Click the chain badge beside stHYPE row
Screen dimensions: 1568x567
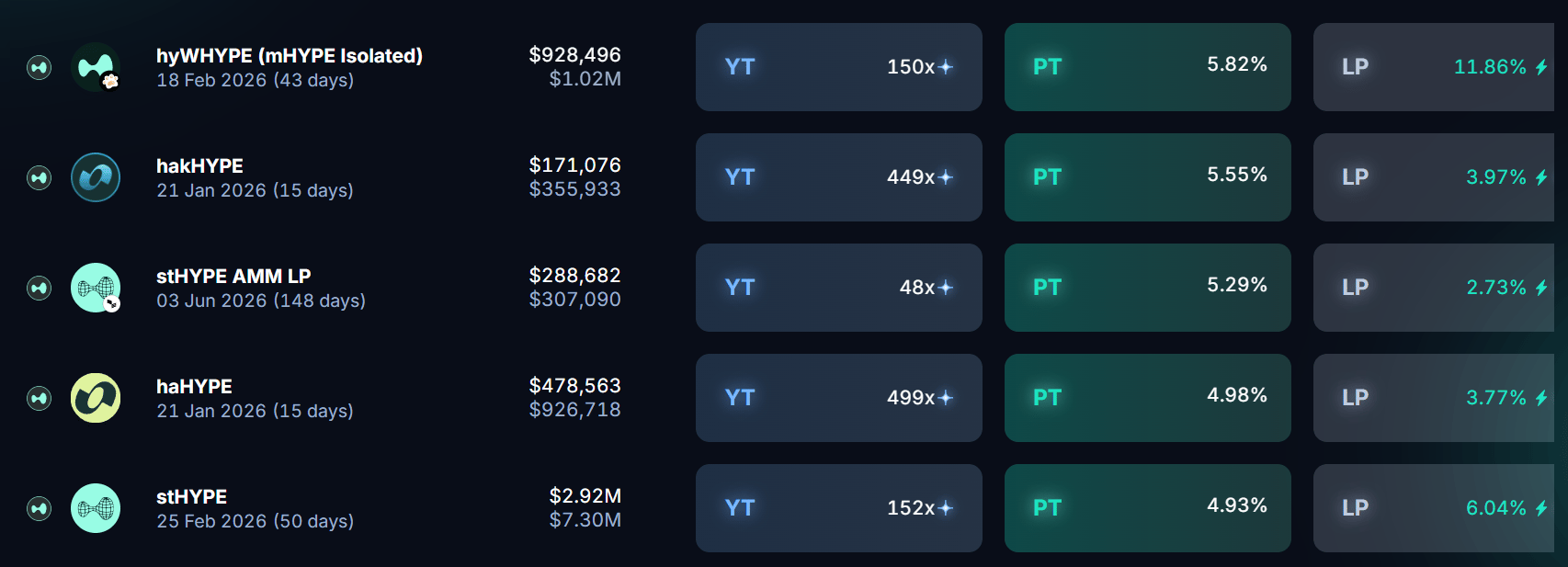pyautogui.click(x=39, y=508)
